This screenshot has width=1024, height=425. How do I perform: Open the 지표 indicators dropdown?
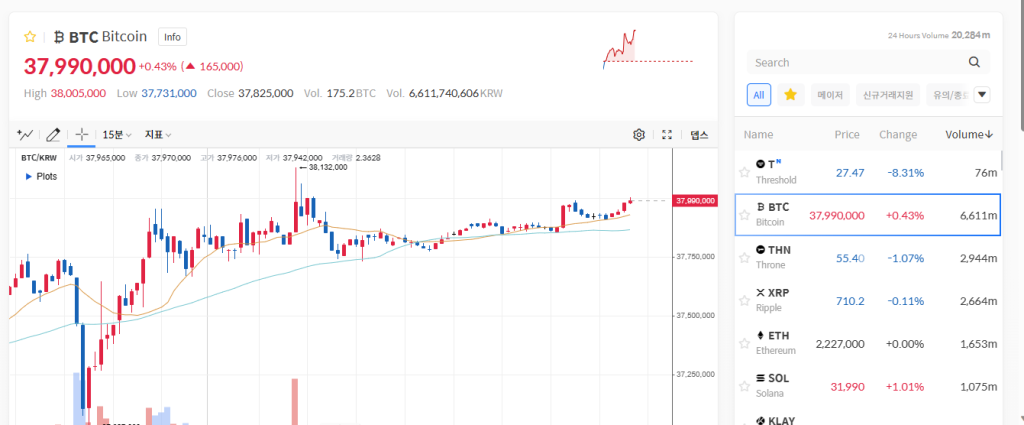pos(158,134)
